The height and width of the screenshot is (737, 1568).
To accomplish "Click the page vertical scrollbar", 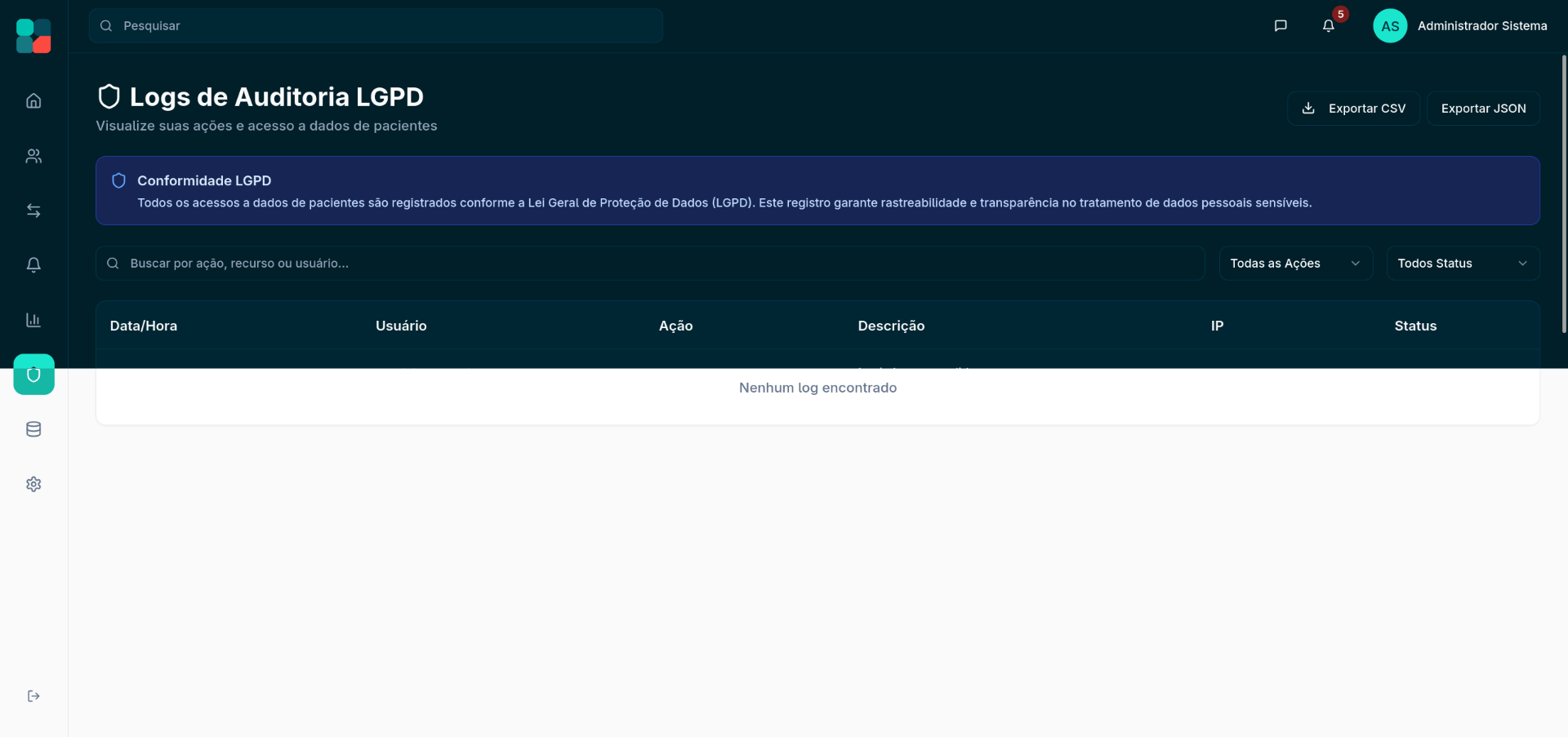I will (1564, 194).
